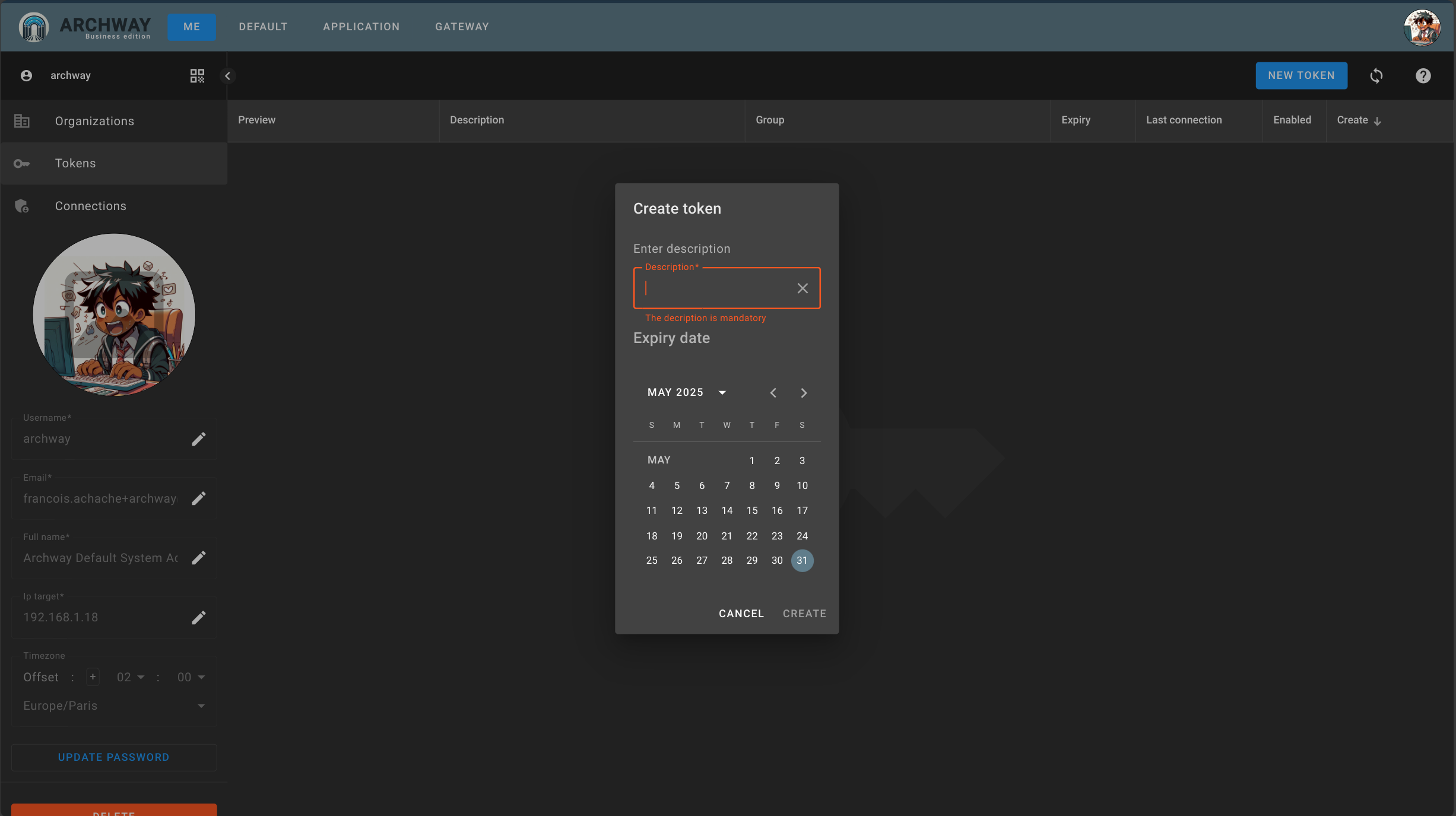Click the Expiry column header
The width and height of the screenshot is (1456, 816).
(x=1093, y=120)
